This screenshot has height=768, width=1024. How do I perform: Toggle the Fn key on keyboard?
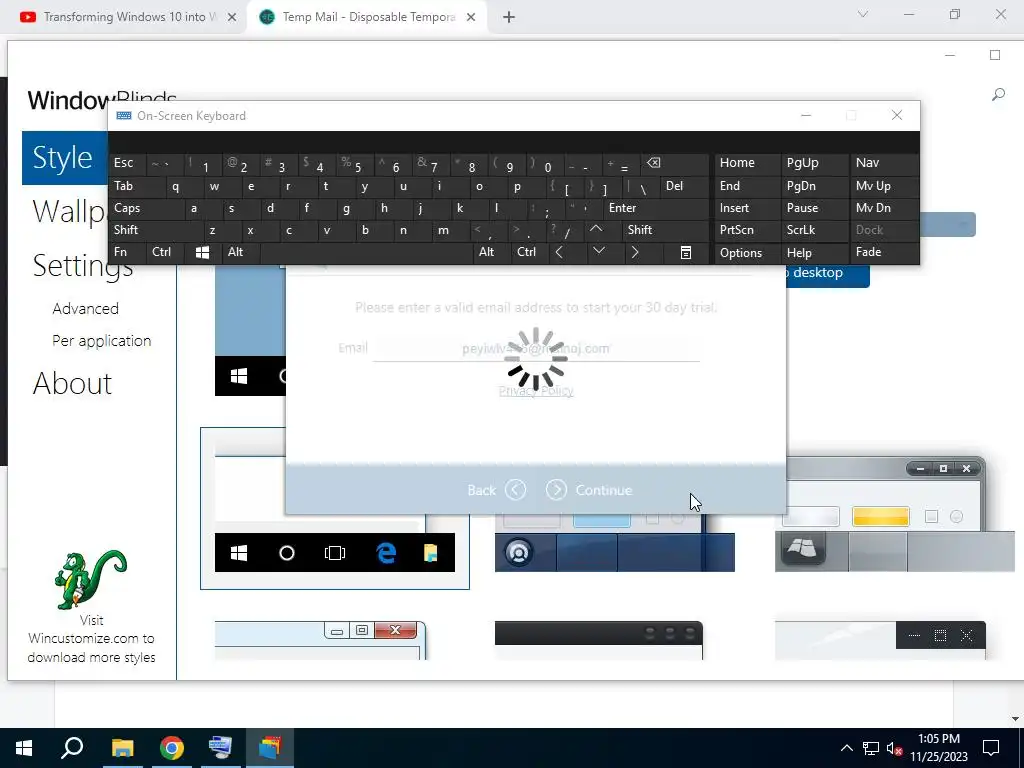[x=127, y=253]
